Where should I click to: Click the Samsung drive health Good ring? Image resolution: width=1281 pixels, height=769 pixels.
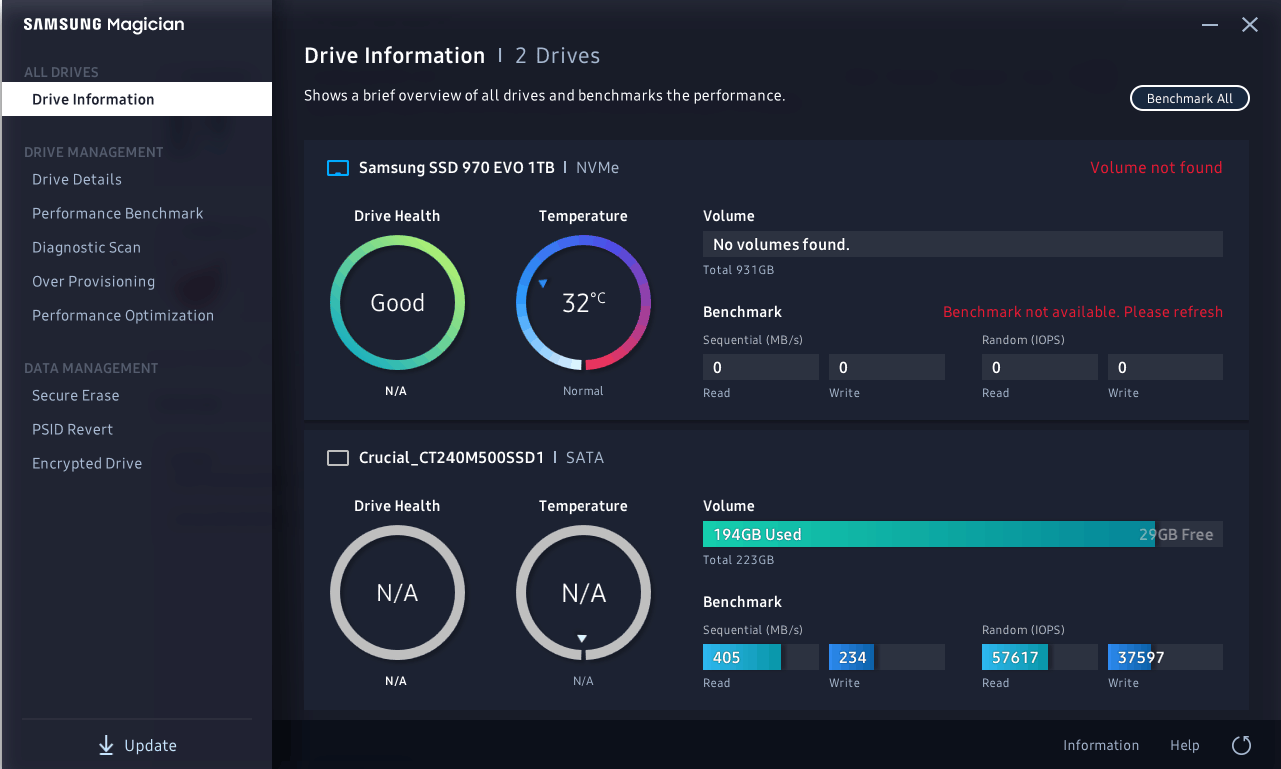(x=397, y=303)
